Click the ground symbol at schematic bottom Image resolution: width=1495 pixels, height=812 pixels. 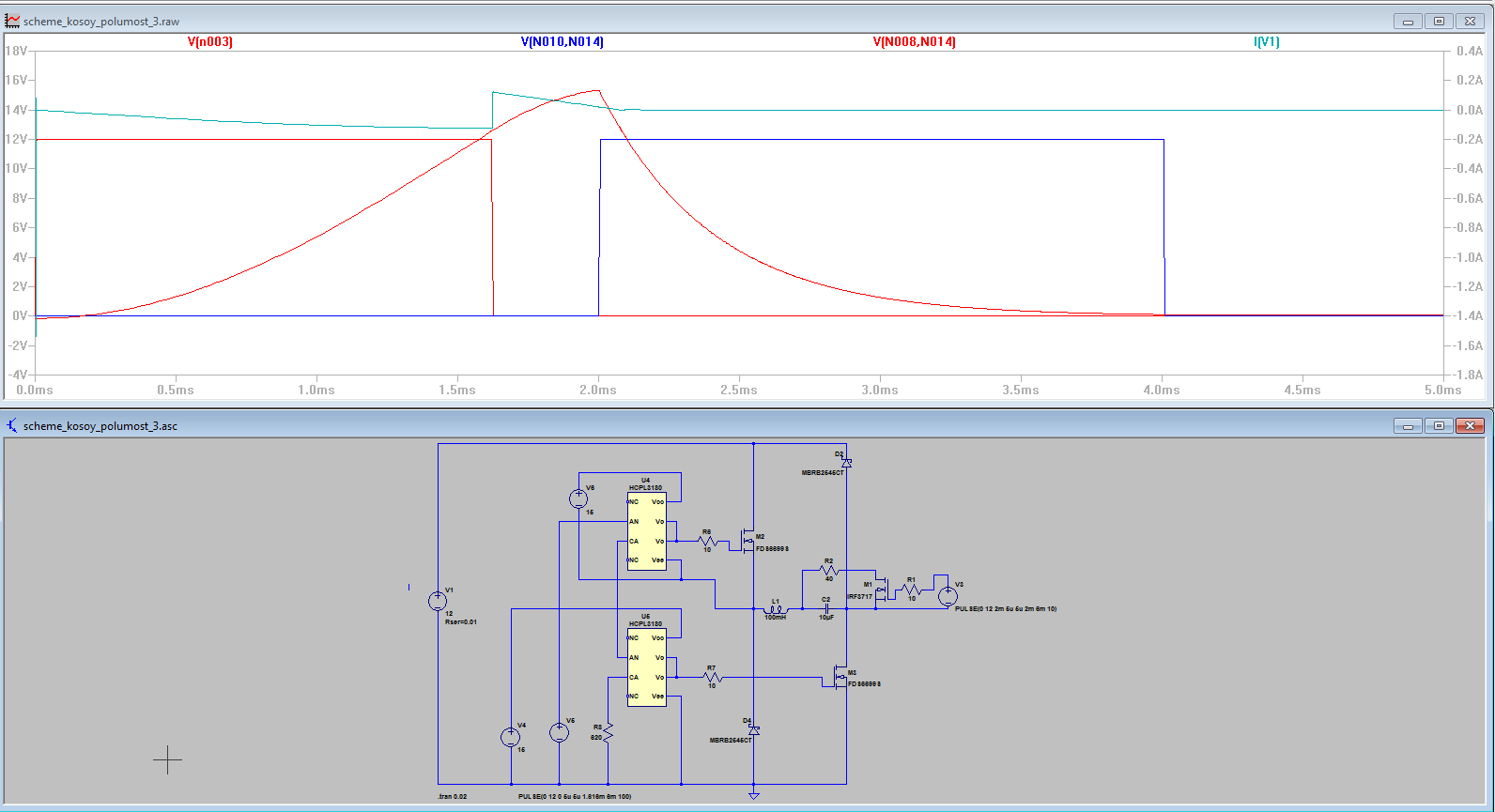753,795
